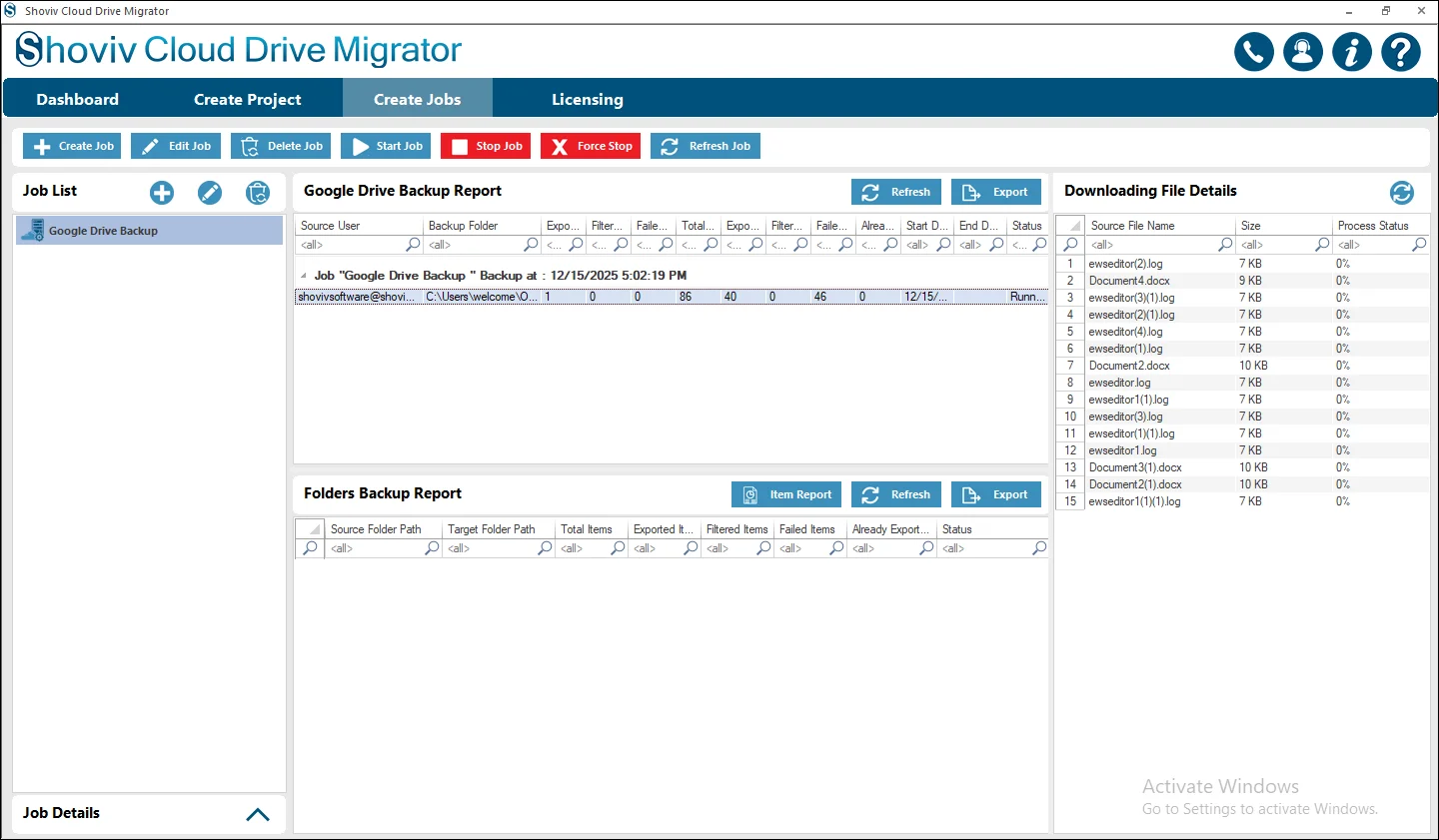Select file row ewseditor(4).log

click(1242, 332)
